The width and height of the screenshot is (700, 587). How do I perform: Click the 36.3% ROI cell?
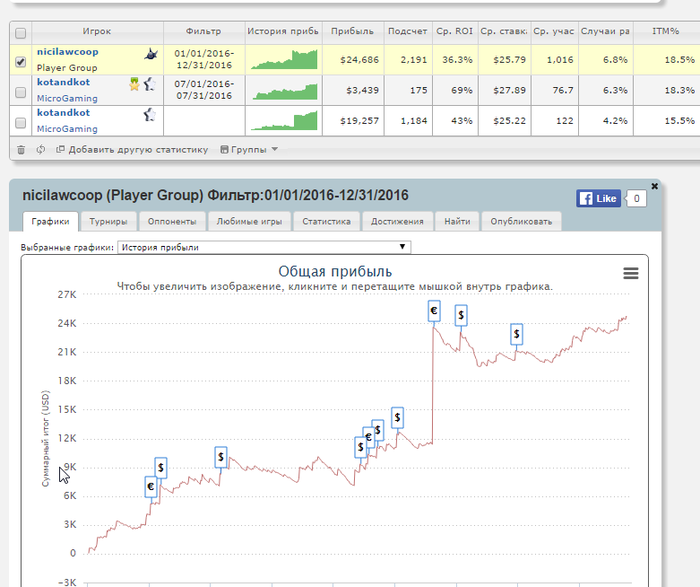point(457,60)
